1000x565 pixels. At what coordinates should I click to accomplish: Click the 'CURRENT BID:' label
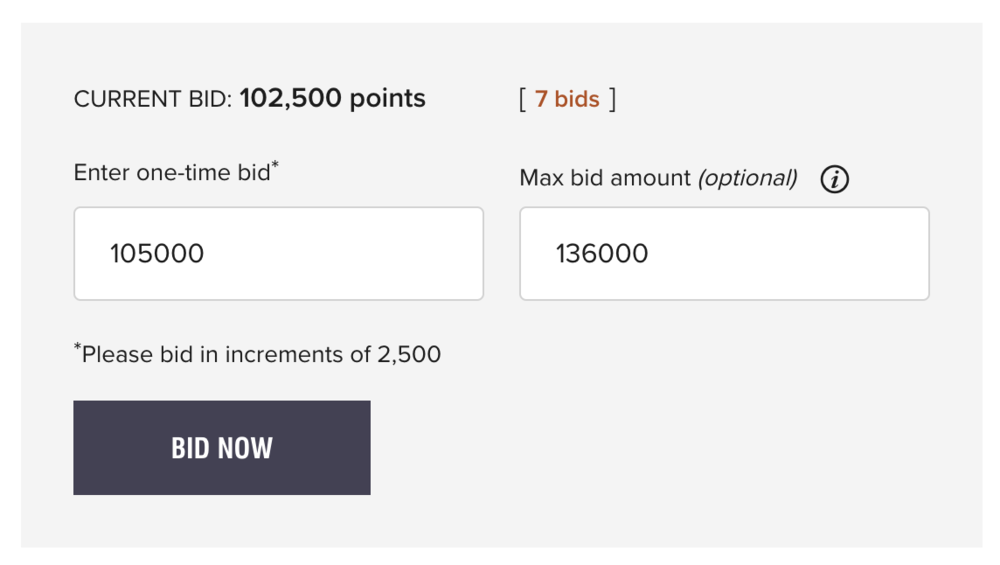click(152, 99)
